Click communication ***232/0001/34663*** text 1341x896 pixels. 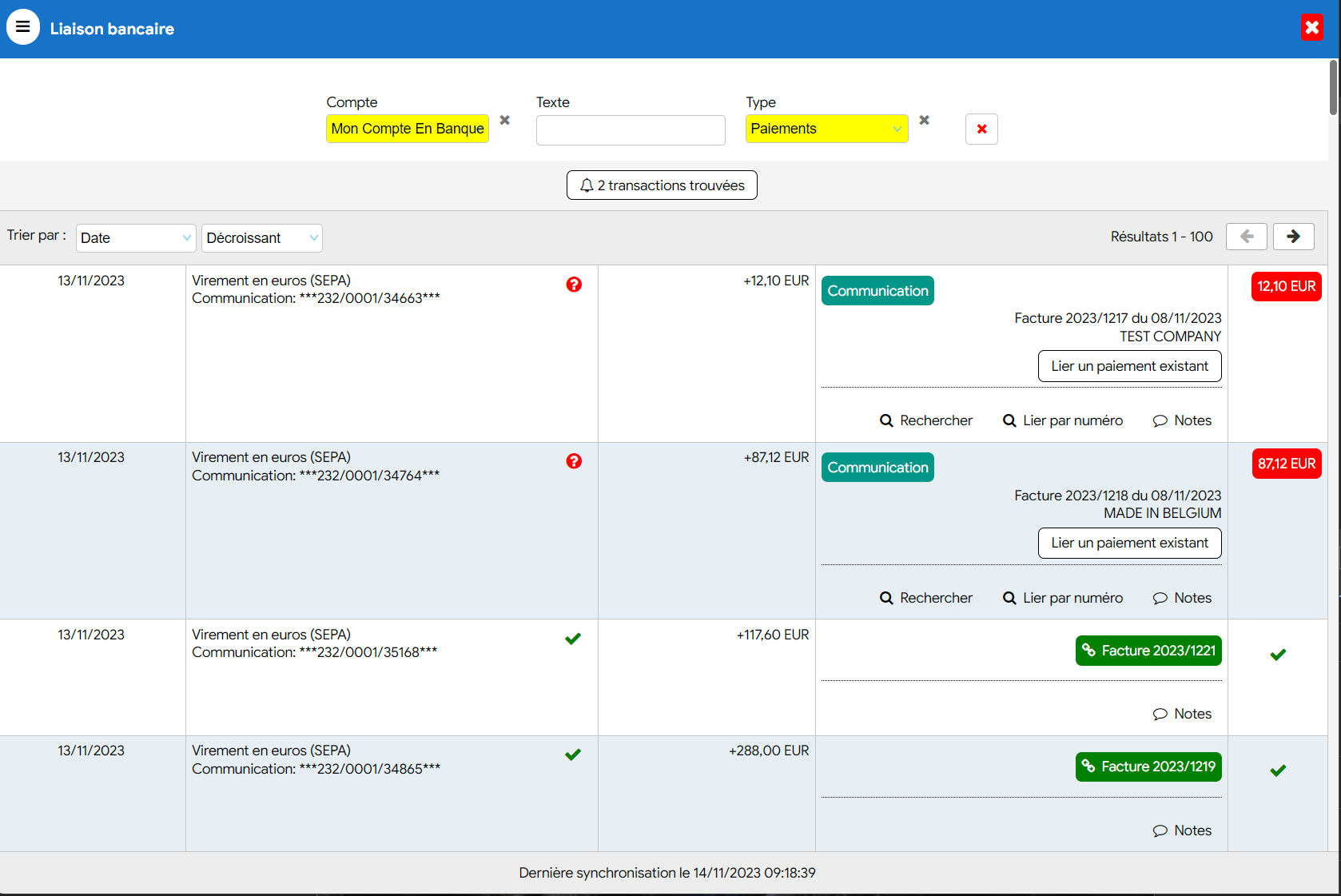point(370,298)
